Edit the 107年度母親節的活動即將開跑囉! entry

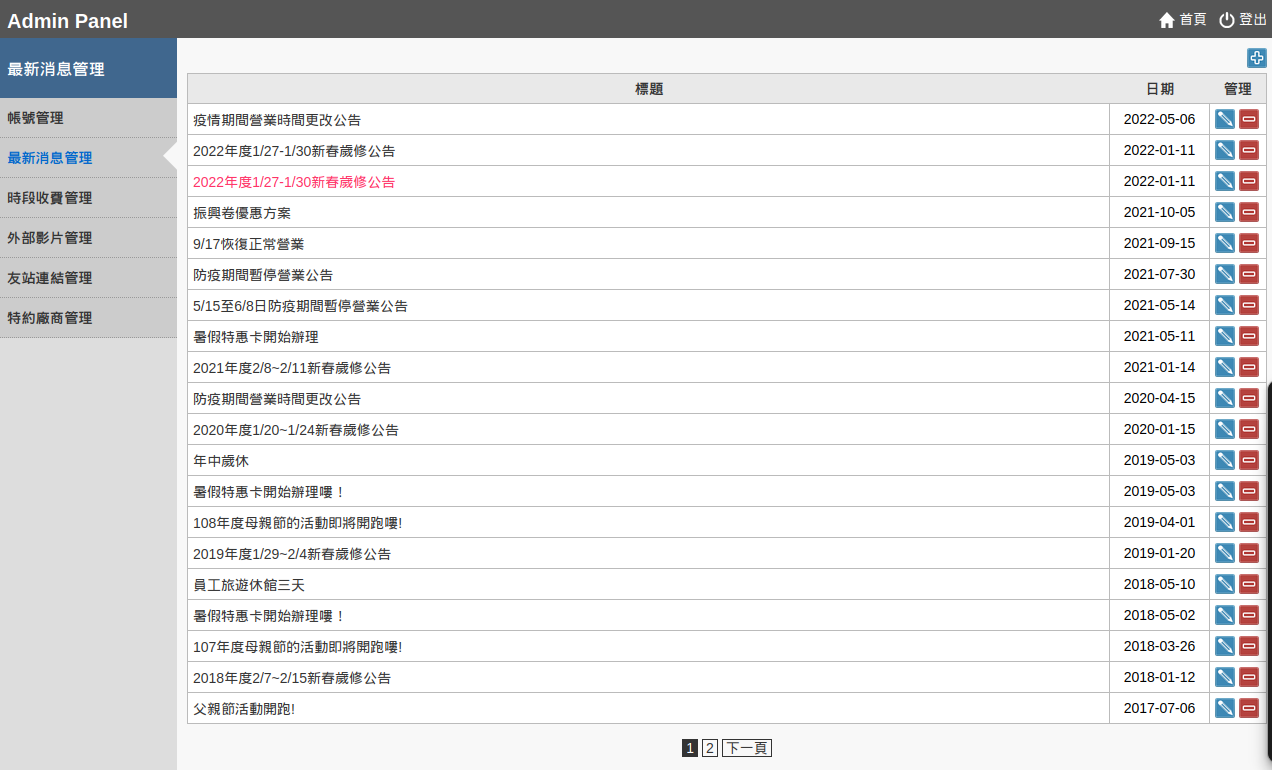1225,646
